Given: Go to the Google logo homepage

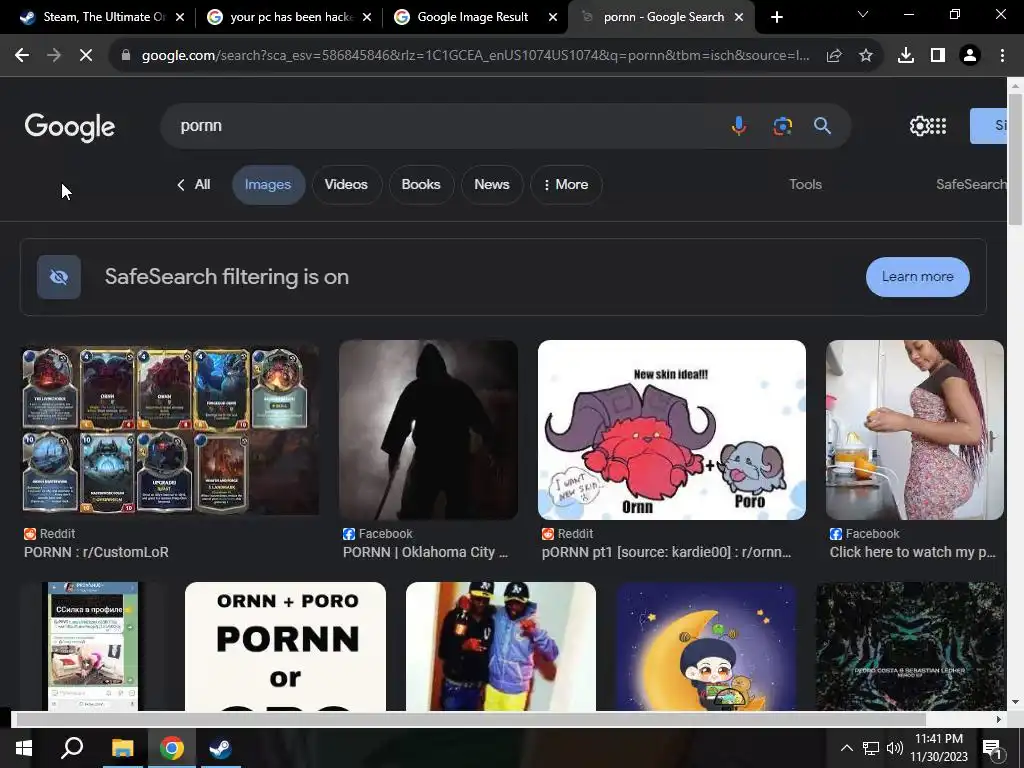Looking at the screenshot, I should [x=69, y=127].
